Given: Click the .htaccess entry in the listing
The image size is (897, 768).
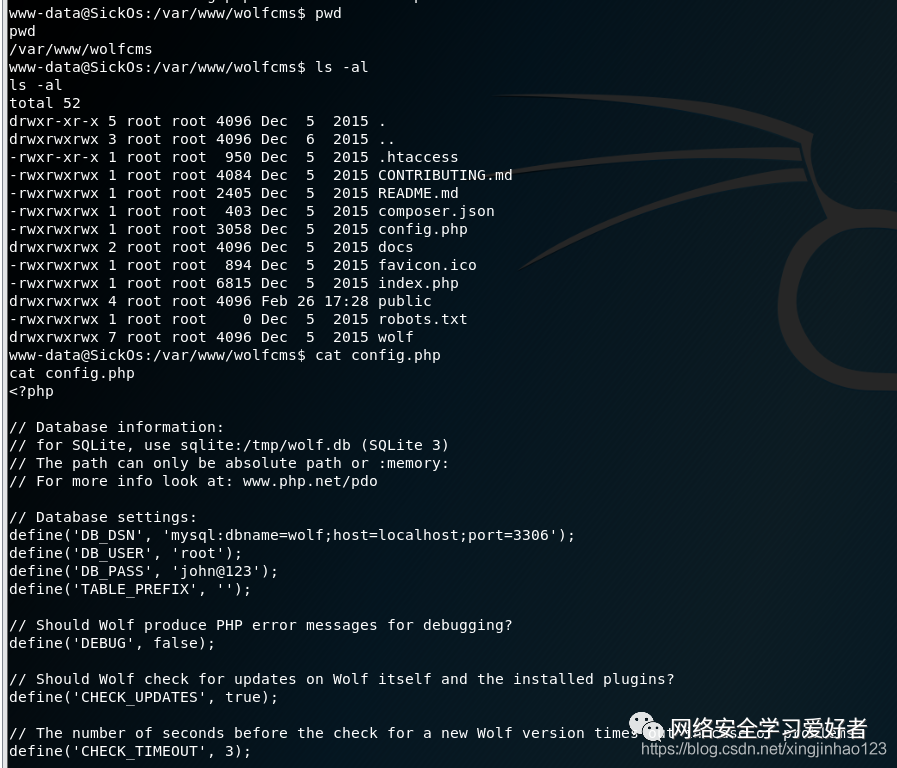Looking at the screenshot, I should click(418, 157).
